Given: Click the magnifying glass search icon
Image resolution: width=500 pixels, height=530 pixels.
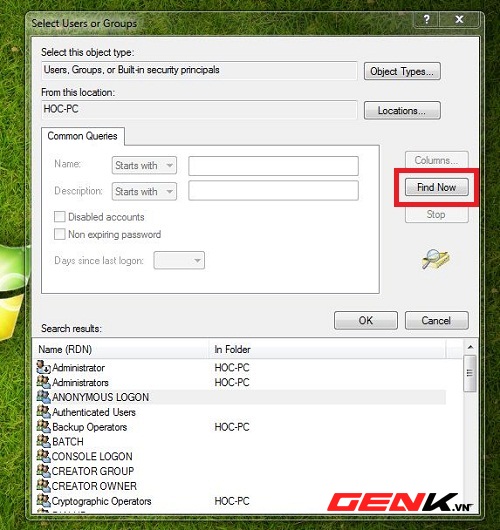Looking at the screenshot, I should tap(435, 259).
